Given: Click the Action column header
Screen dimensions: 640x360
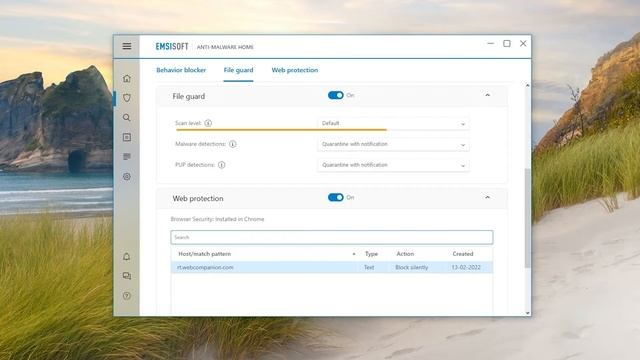Looking at the screenshot, I should [x=405, y=254].
